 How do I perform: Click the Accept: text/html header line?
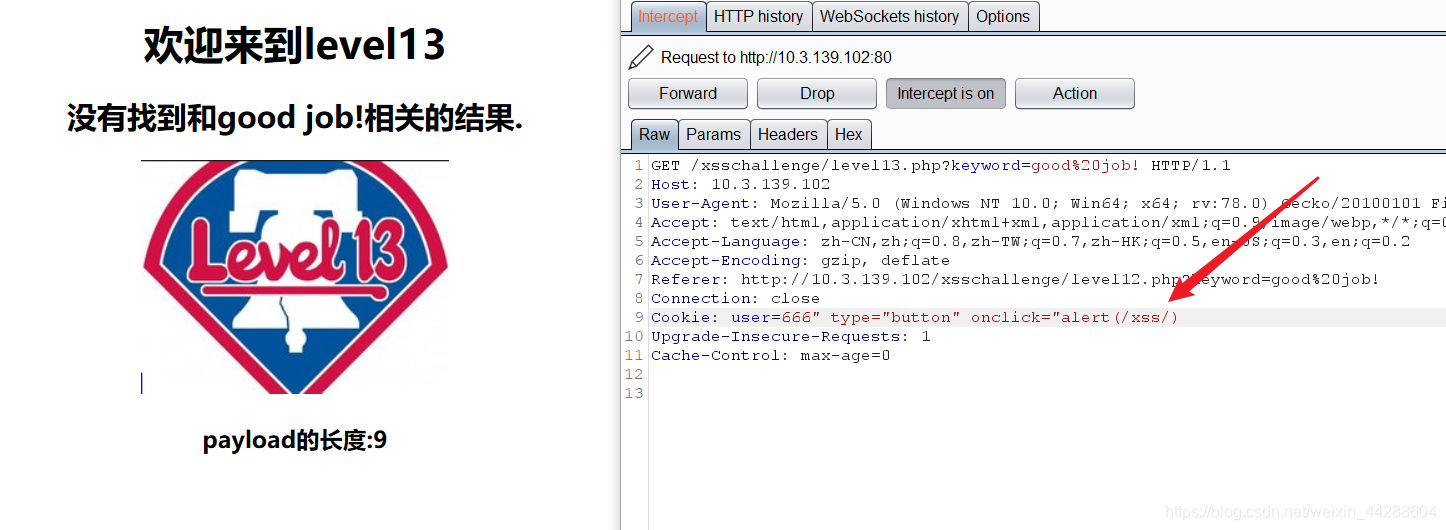click(1047, 222)
